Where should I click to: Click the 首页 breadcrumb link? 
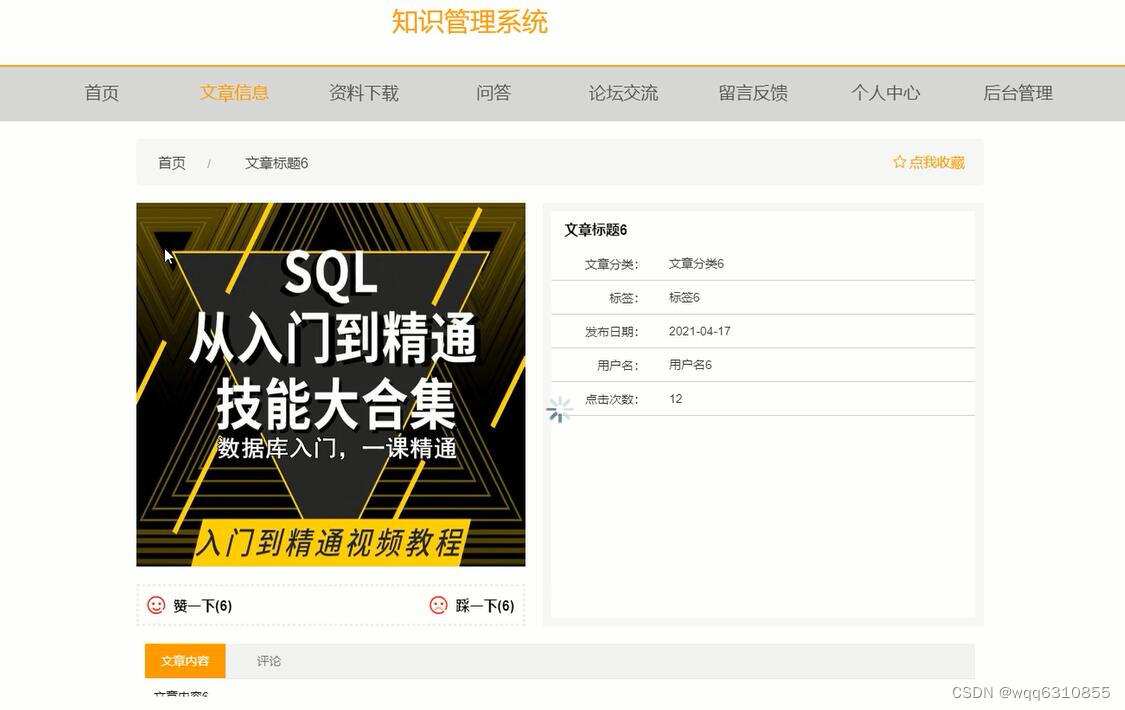[x=171, y=163]
